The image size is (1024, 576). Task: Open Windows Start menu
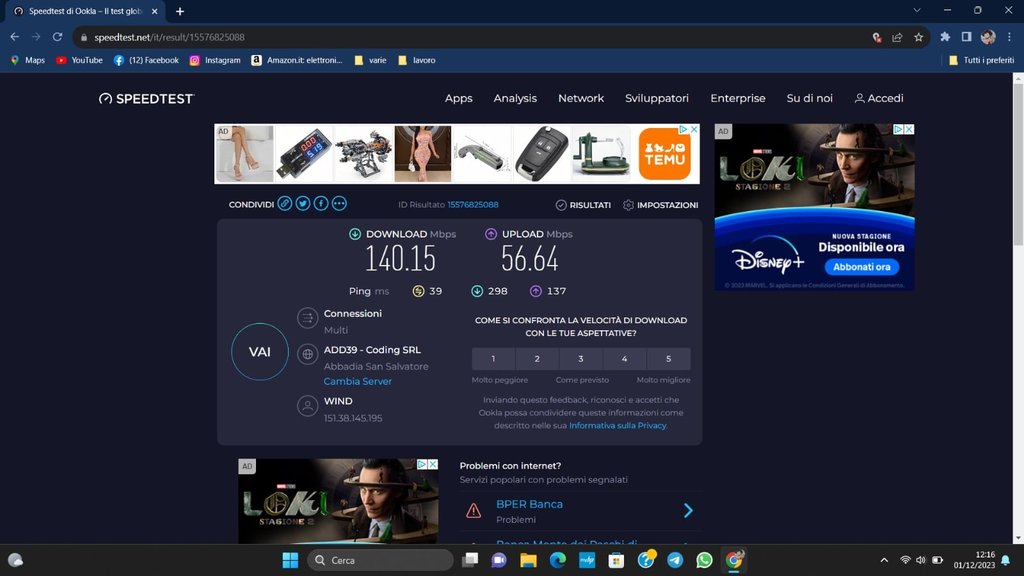tap(291, 560)
